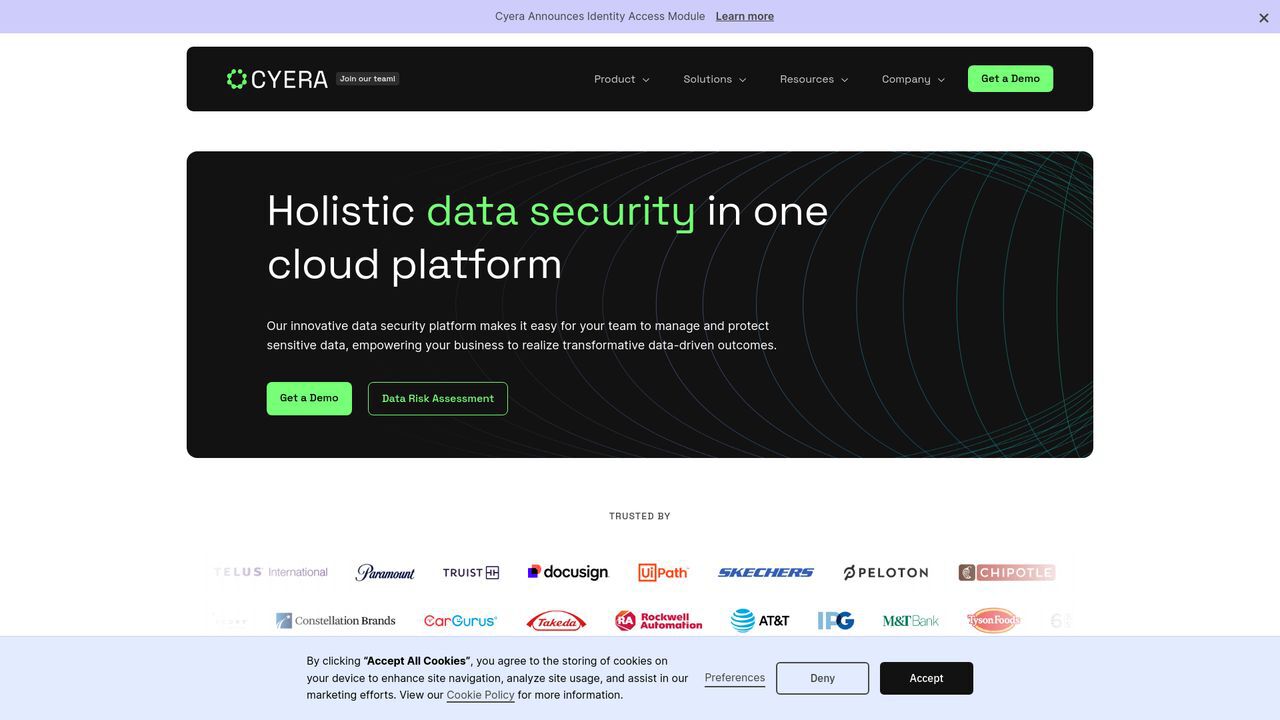Click the Peloton logo
Screen dimensions: 1280x720
tap(885, 572)
